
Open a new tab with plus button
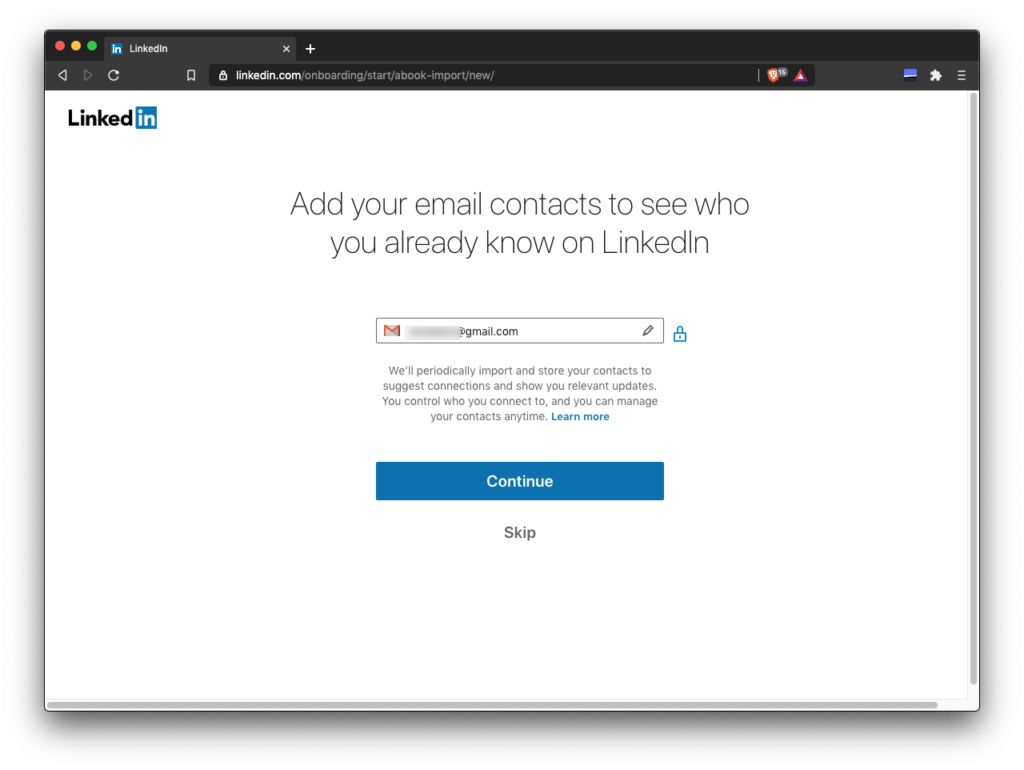click(x=310, y=48)
